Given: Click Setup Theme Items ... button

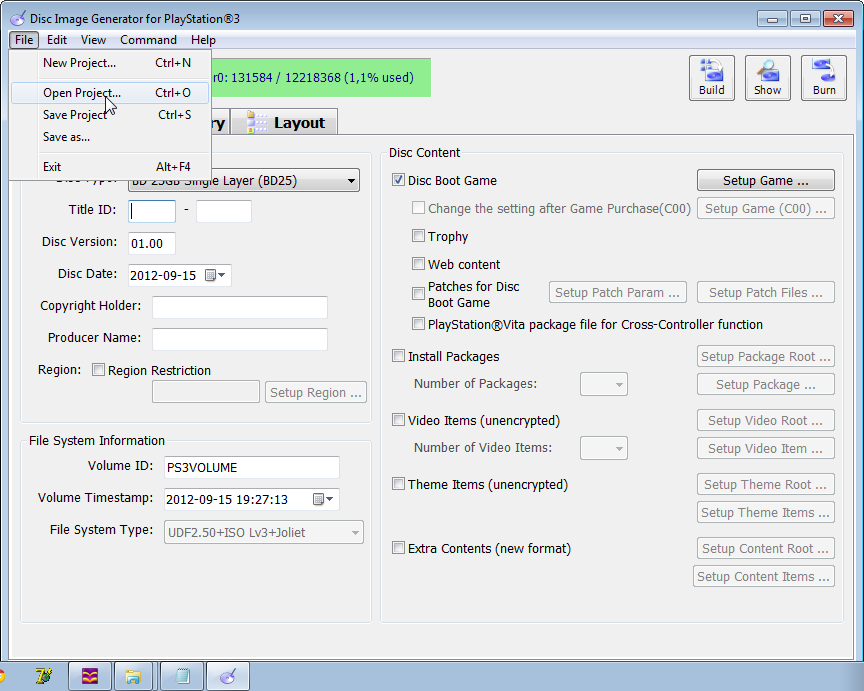Looking at the screenshot, I should [x=765, y=512].
